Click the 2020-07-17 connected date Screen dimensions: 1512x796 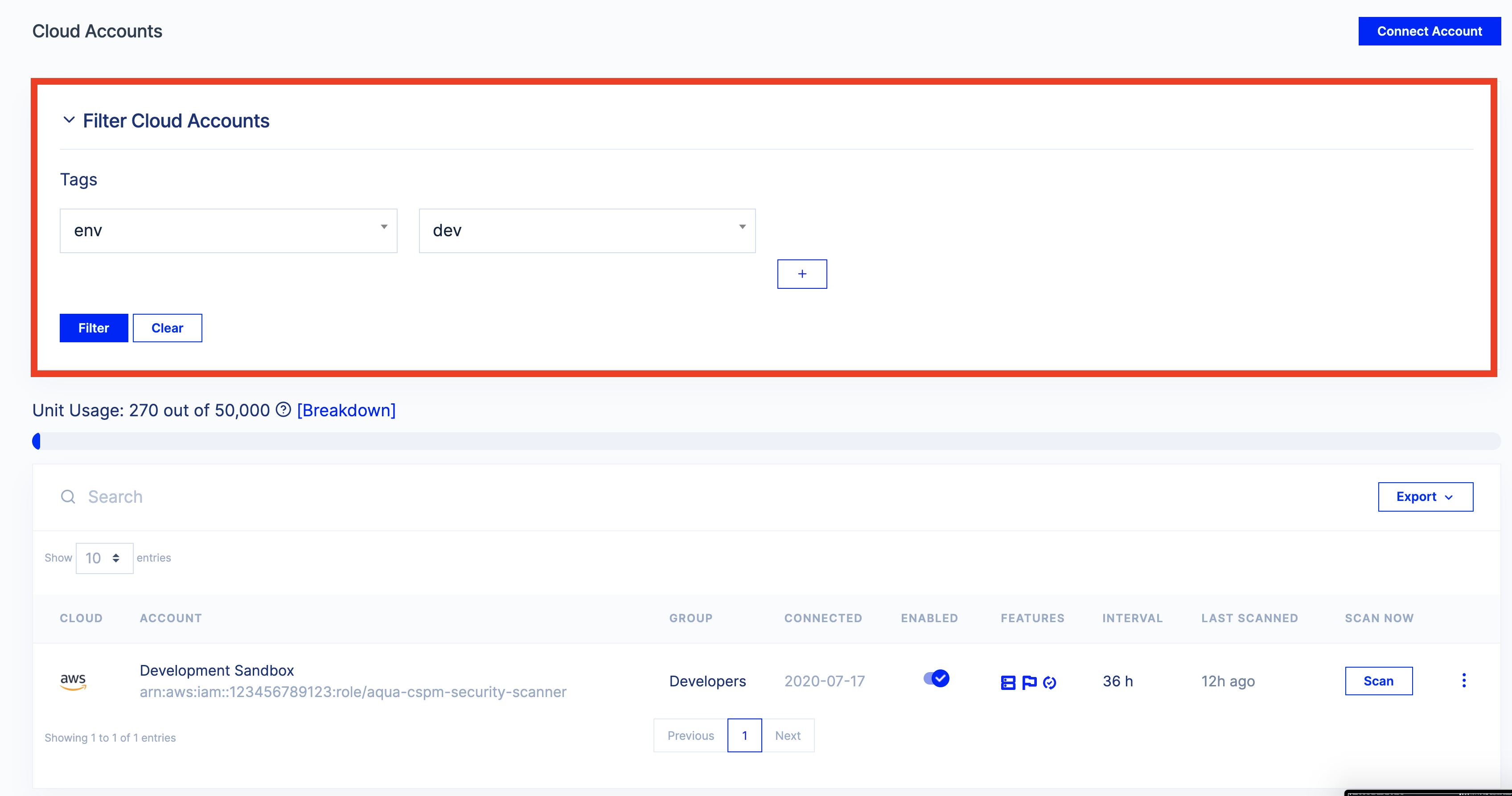pos(825,681)
